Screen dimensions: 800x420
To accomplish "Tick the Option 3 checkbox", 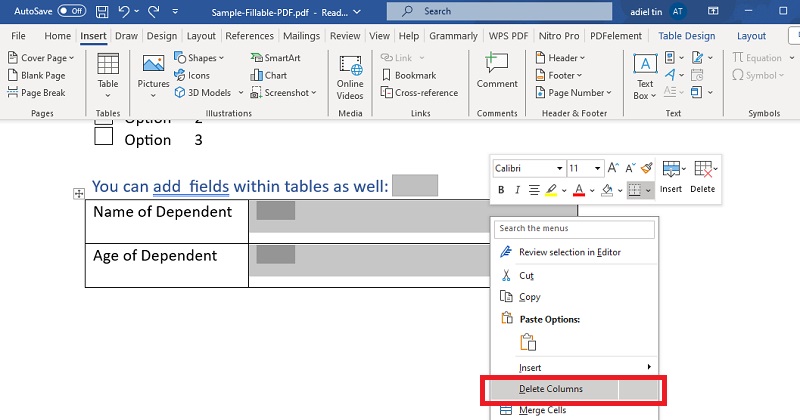I will coord(104,136).
